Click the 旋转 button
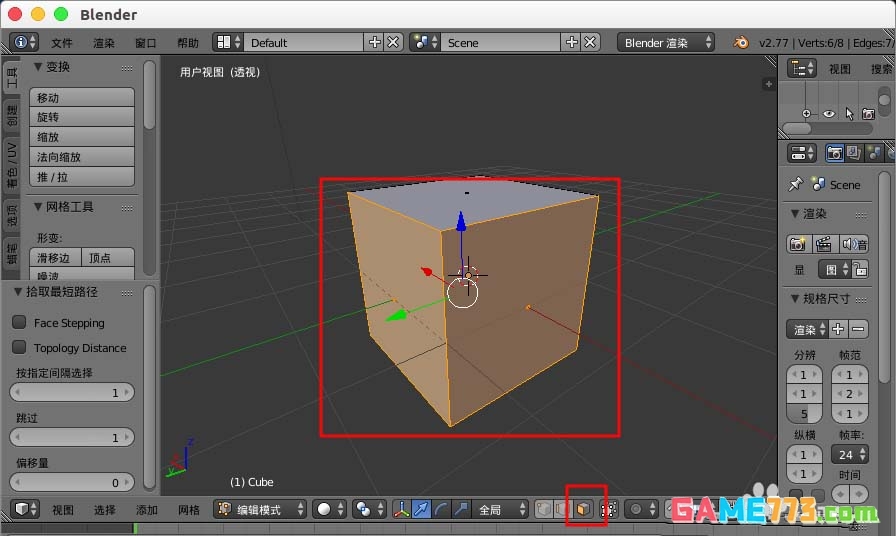Viewport: 896px width, 536px height. coord(82,117)
